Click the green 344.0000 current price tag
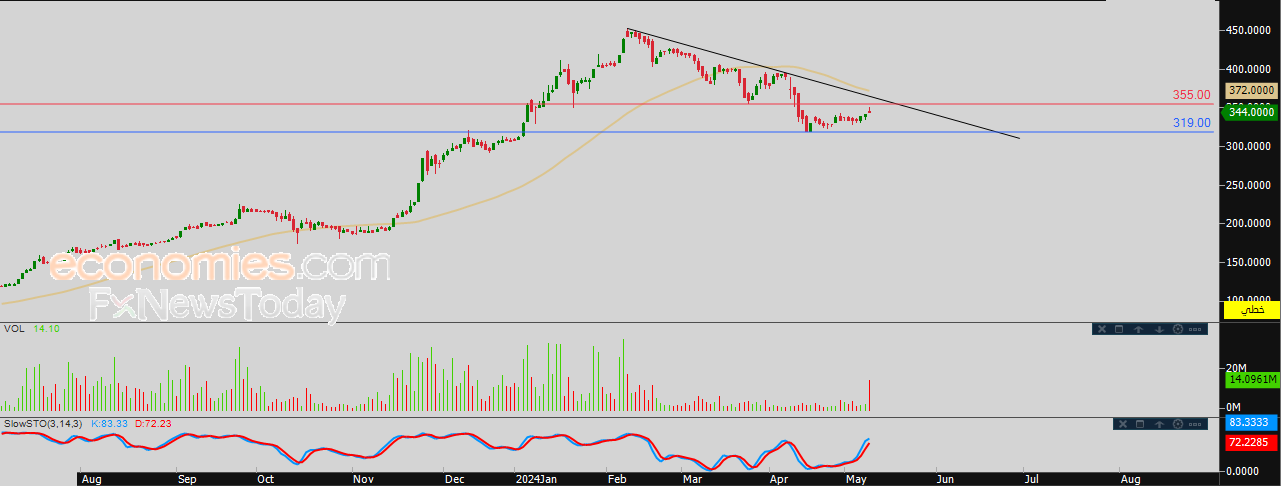Viewport: 1281px width, 486px height. click(x=1251, y=113)
